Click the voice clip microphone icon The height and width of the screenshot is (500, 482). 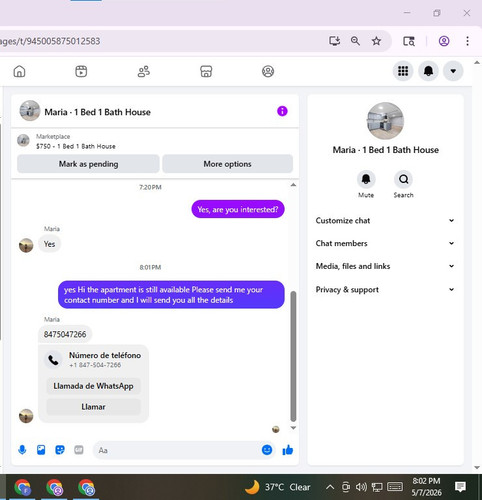(x=22, y=450)
